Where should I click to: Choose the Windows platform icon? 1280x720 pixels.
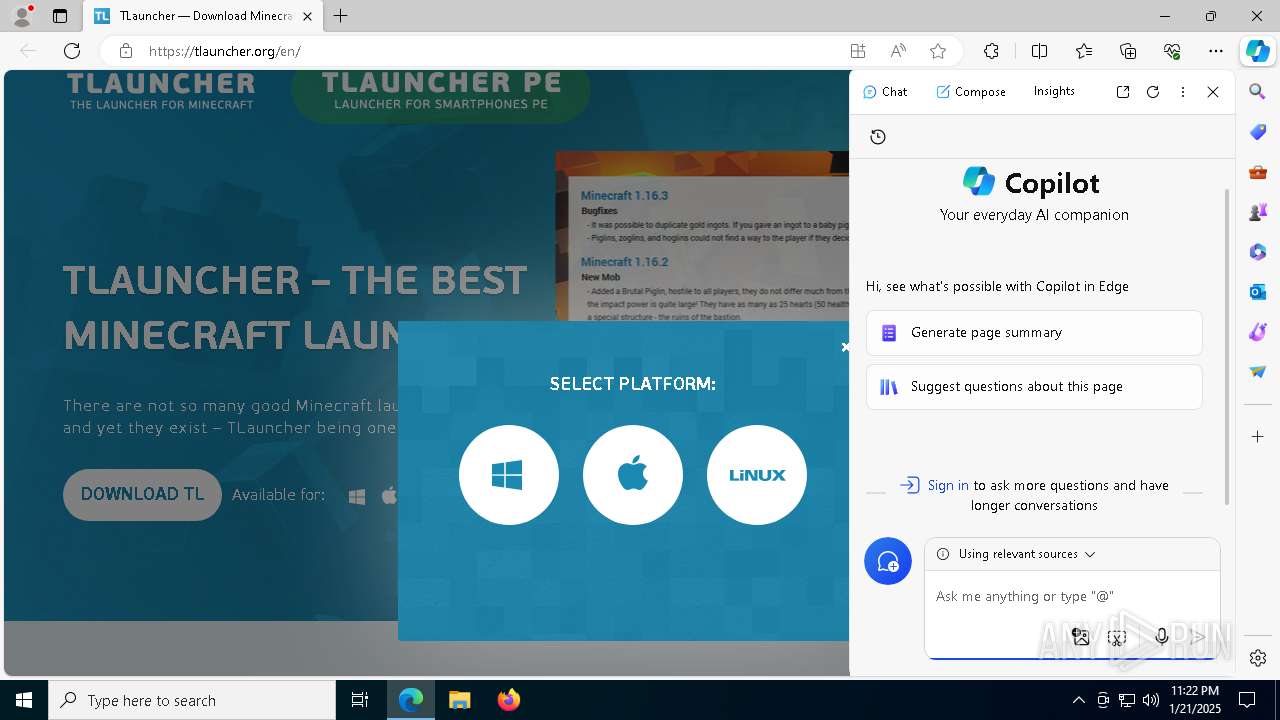[508, 475]
